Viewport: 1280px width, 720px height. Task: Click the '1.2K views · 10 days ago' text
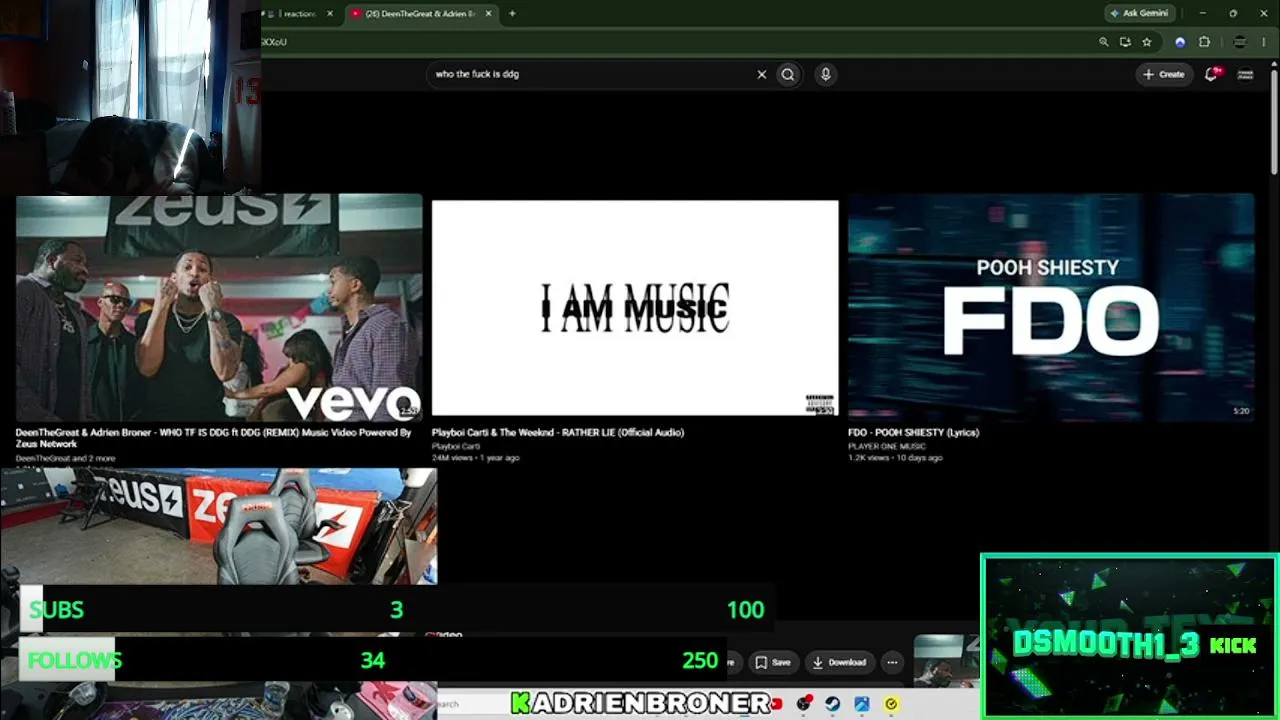pos(895,458)
